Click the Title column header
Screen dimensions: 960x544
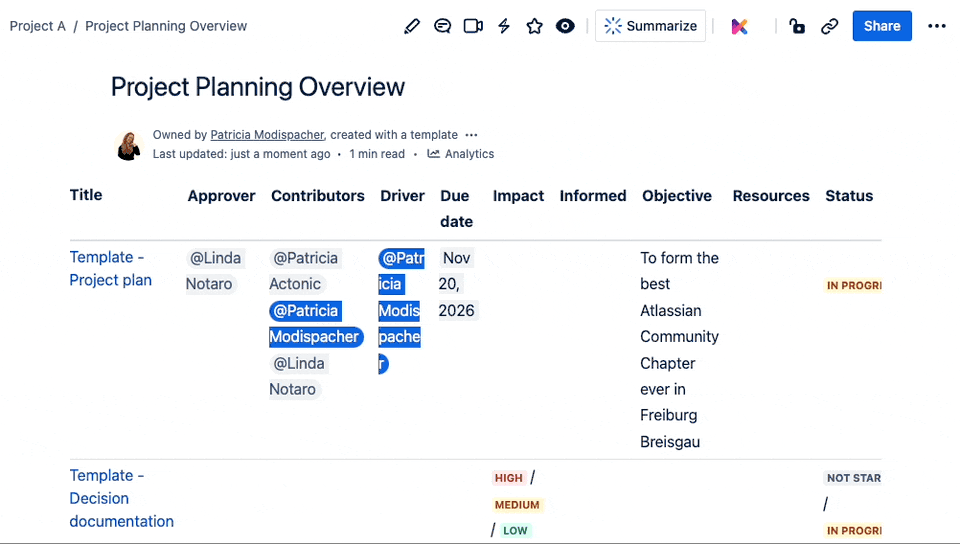point(86,195)
